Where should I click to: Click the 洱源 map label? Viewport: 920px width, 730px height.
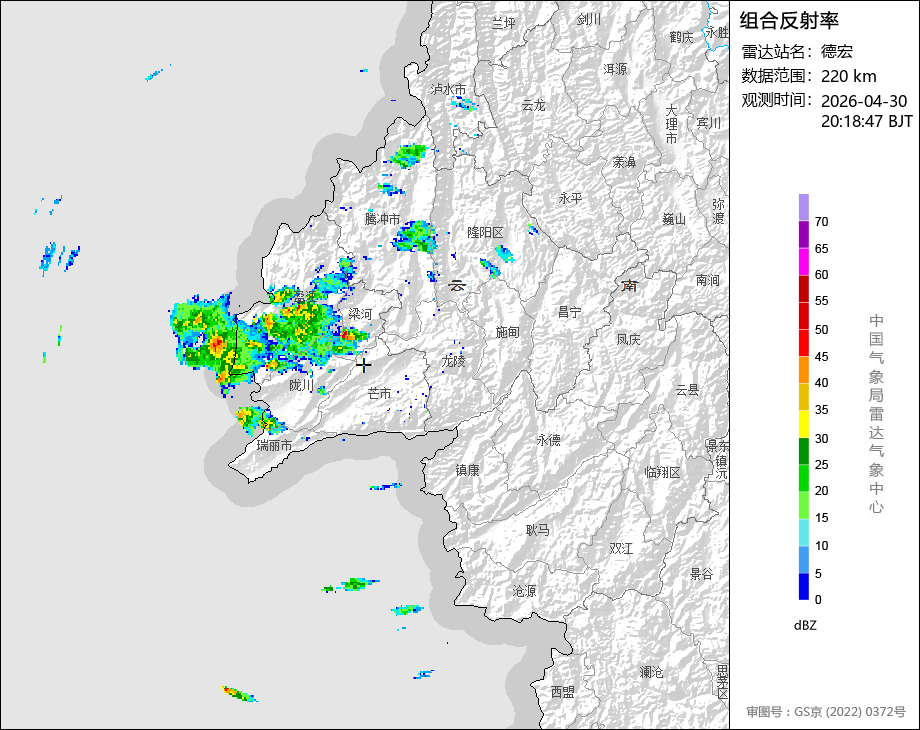click(615, 69)
